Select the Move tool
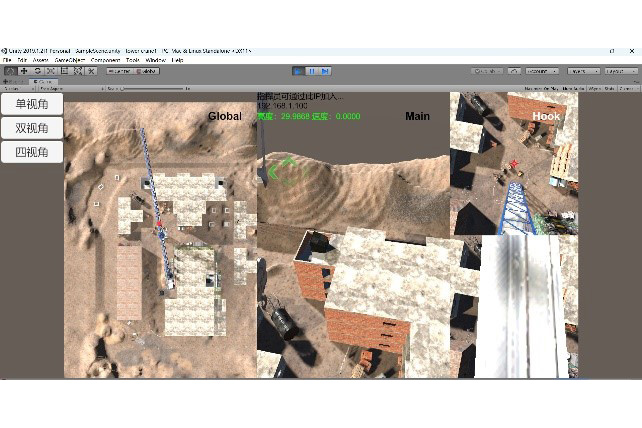Screen dimensions: 642x428 pos(24,71)
